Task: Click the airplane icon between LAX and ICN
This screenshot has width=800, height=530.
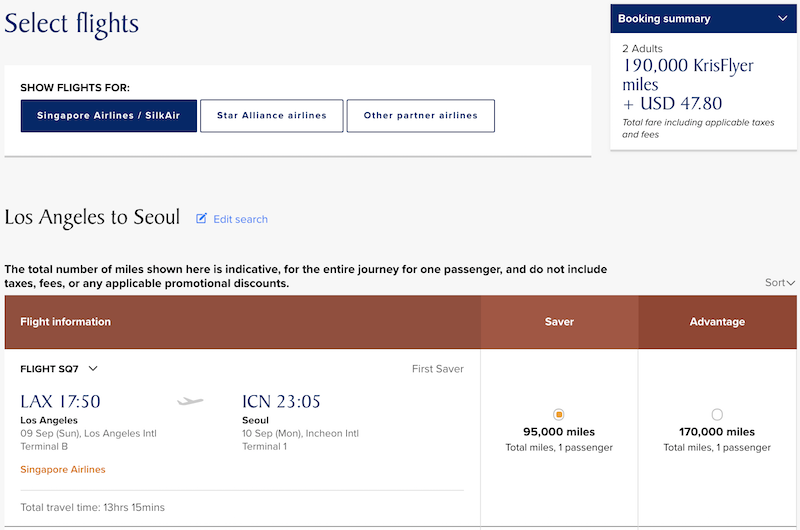Action: (x=190, y=402)
